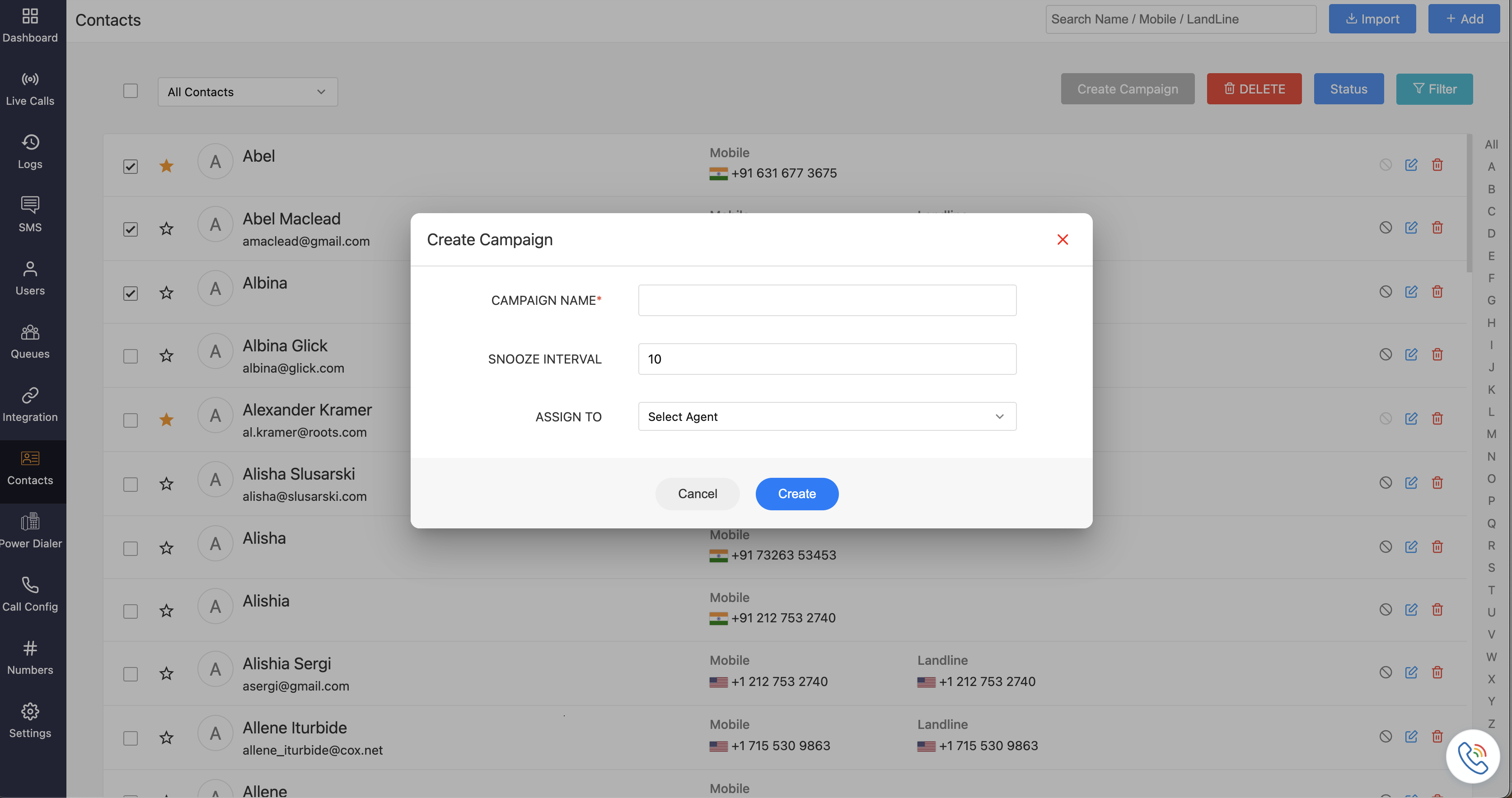1512x798 pixels.
Task: Open Live Calls in sidebar
Action: pos(30,88)
